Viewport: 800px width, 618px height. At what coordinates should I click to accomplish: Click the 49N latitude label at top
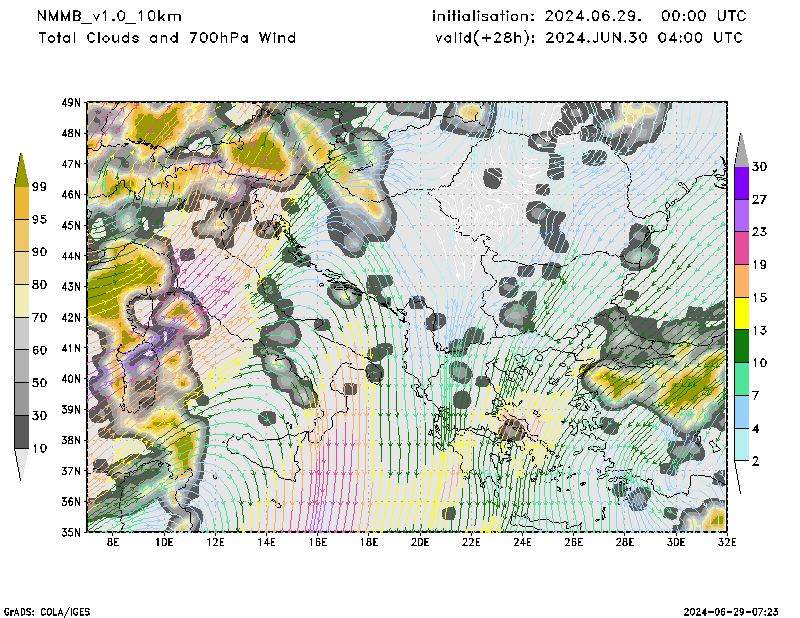(x=71, y=102)
